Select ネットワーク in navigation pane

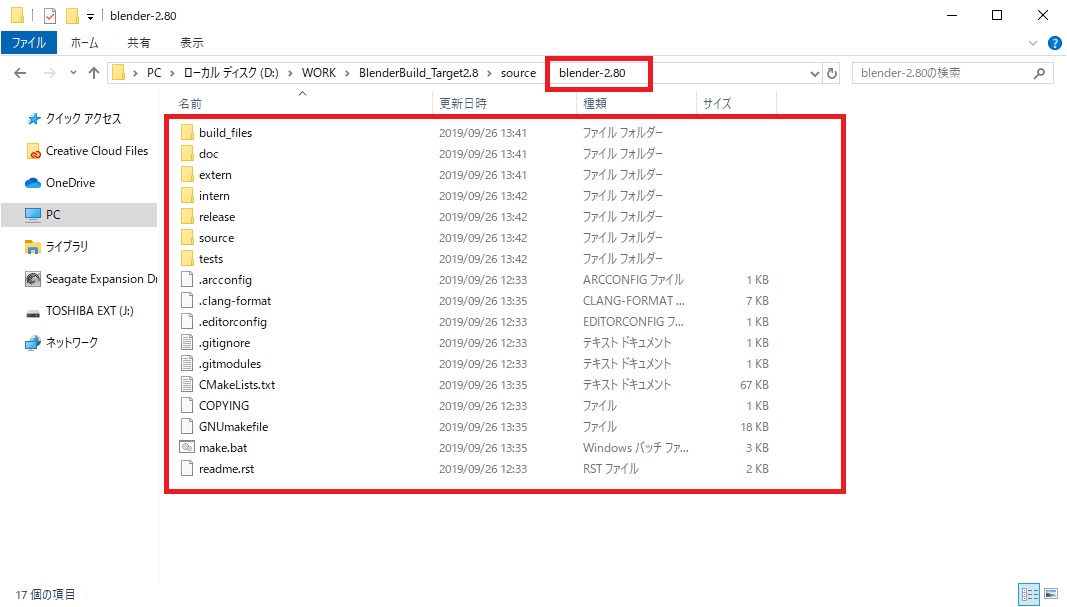pos(71,343)
